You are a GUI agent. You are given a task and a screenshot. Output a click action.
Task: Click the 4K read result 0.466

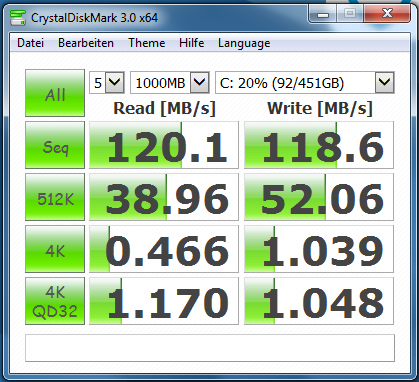[164, 249]
